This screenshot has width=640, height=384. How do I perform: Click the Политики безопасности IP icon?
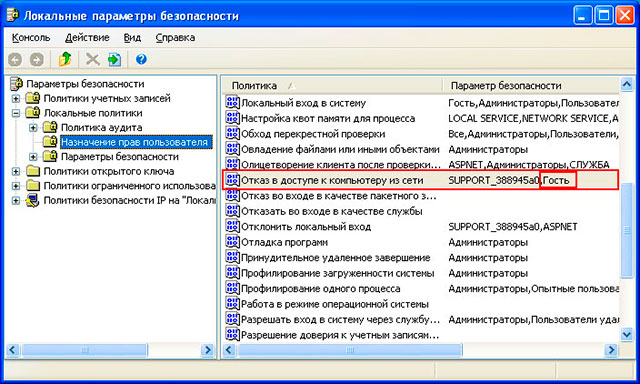click(32, 200)
